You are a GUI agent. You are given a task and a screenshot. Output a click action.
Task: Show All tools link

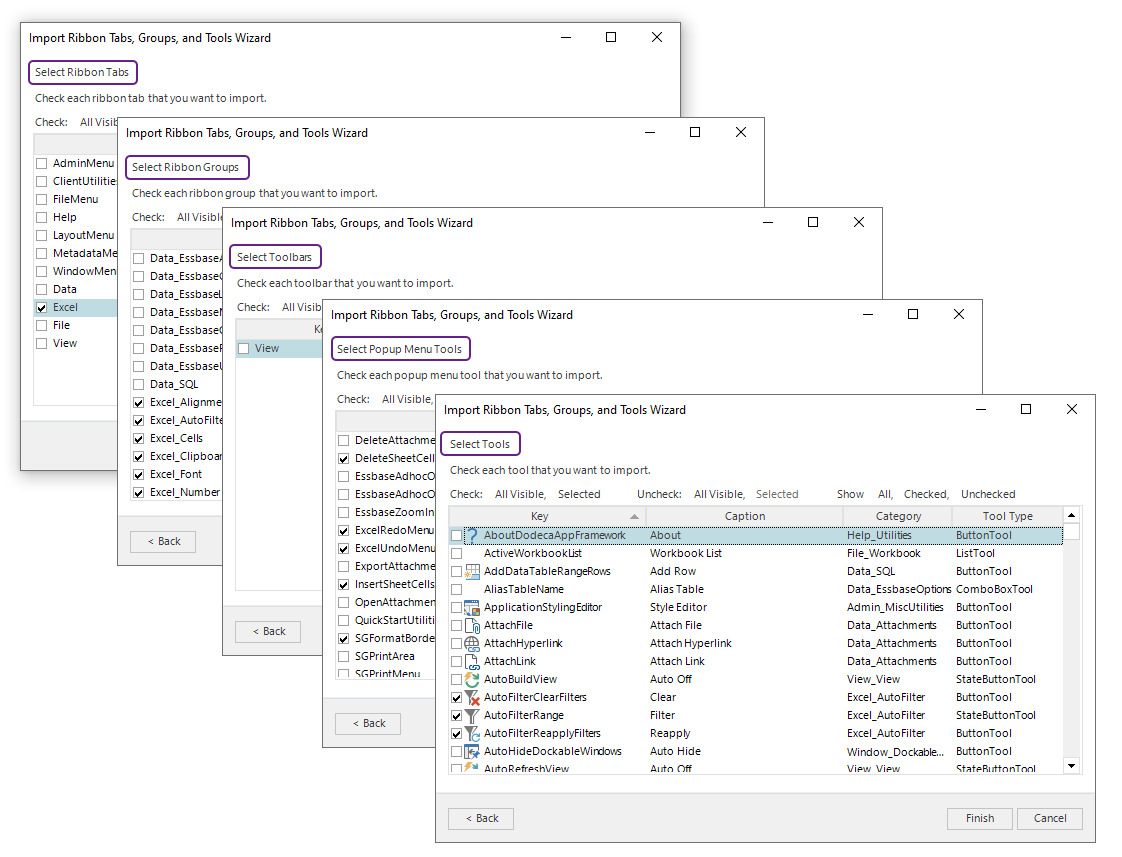[885, 494]
